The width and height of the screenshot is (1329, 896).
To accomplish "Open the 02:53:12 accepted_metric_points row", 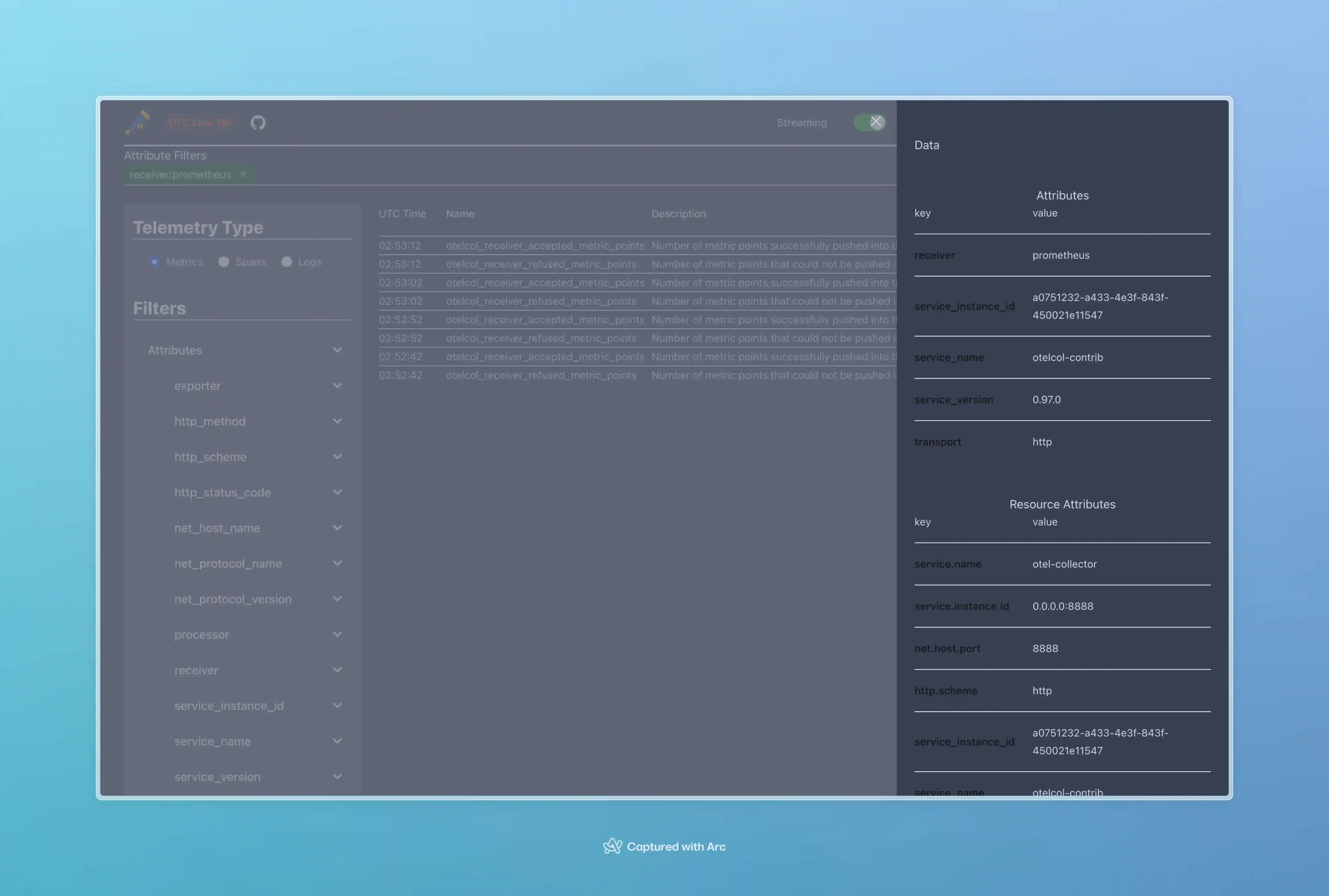I will pyautogui.click(x=545, y=246).
